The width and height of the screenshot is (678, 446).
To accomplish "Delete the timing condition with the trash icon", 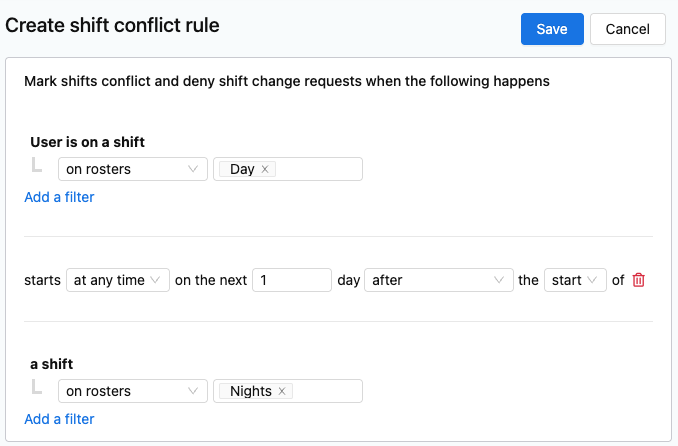I will 639,280.
